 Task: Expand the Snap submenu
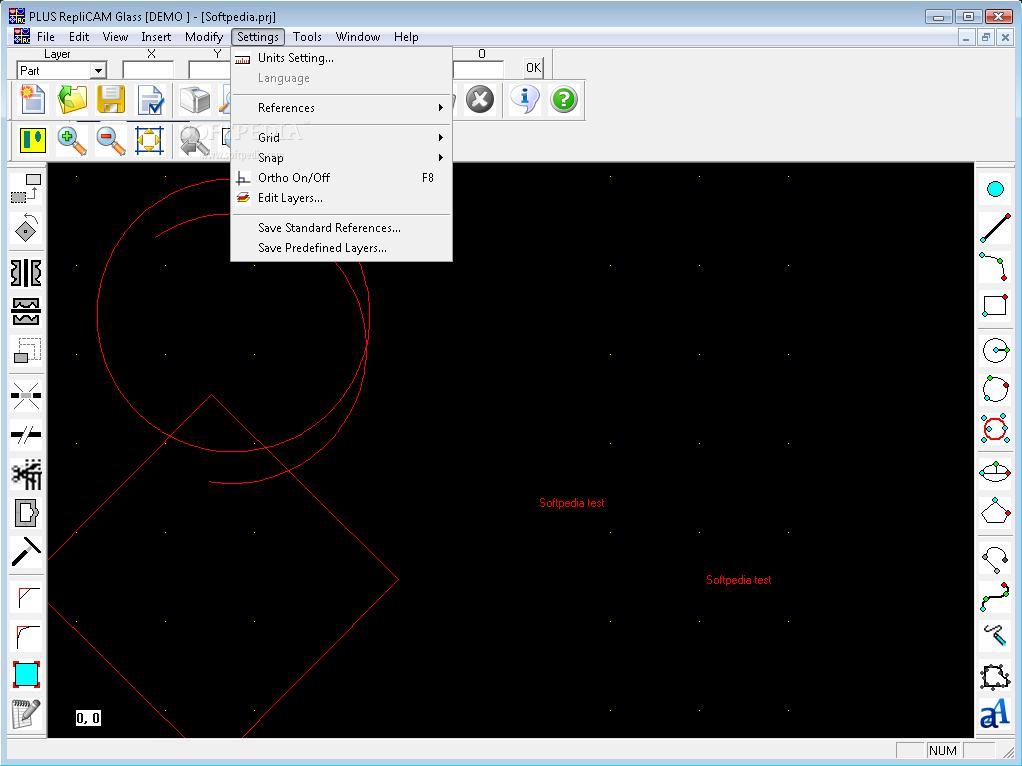270,157
